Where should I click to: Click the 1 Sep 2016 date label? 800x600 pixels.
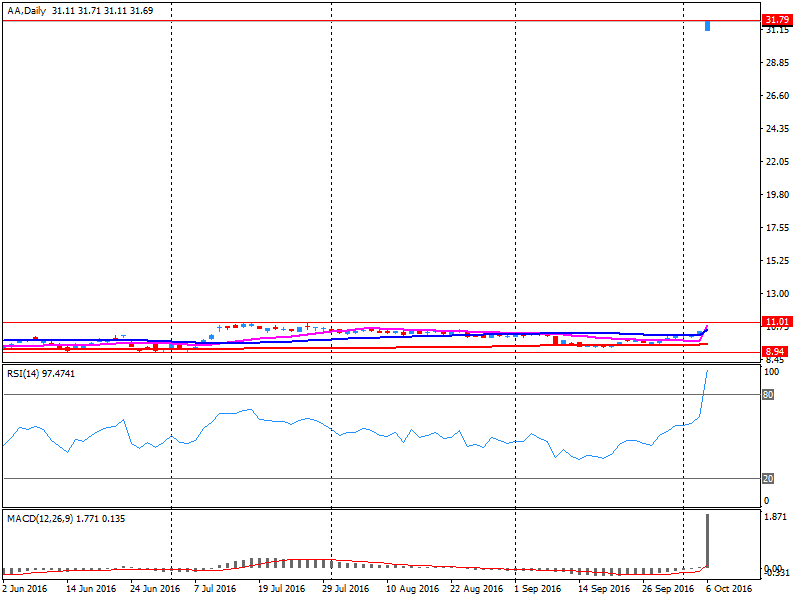click(537, 589)
